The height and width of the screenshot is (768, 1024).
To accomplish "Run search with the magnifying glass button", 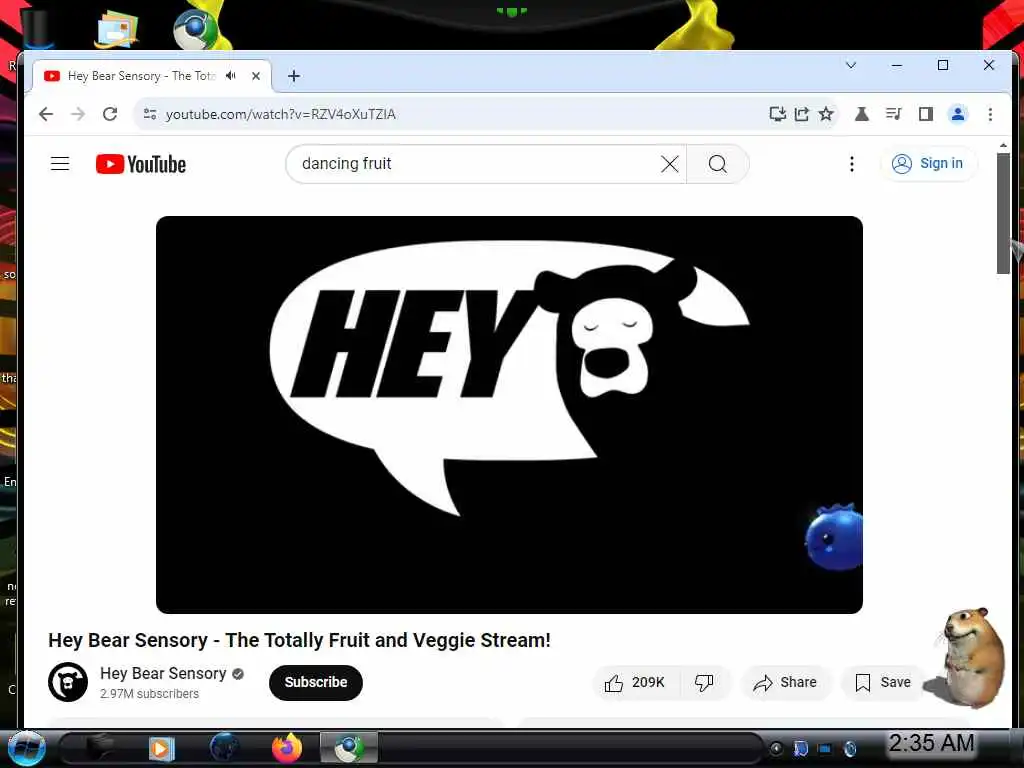I will pyautogui.click(x=717, y=164).
